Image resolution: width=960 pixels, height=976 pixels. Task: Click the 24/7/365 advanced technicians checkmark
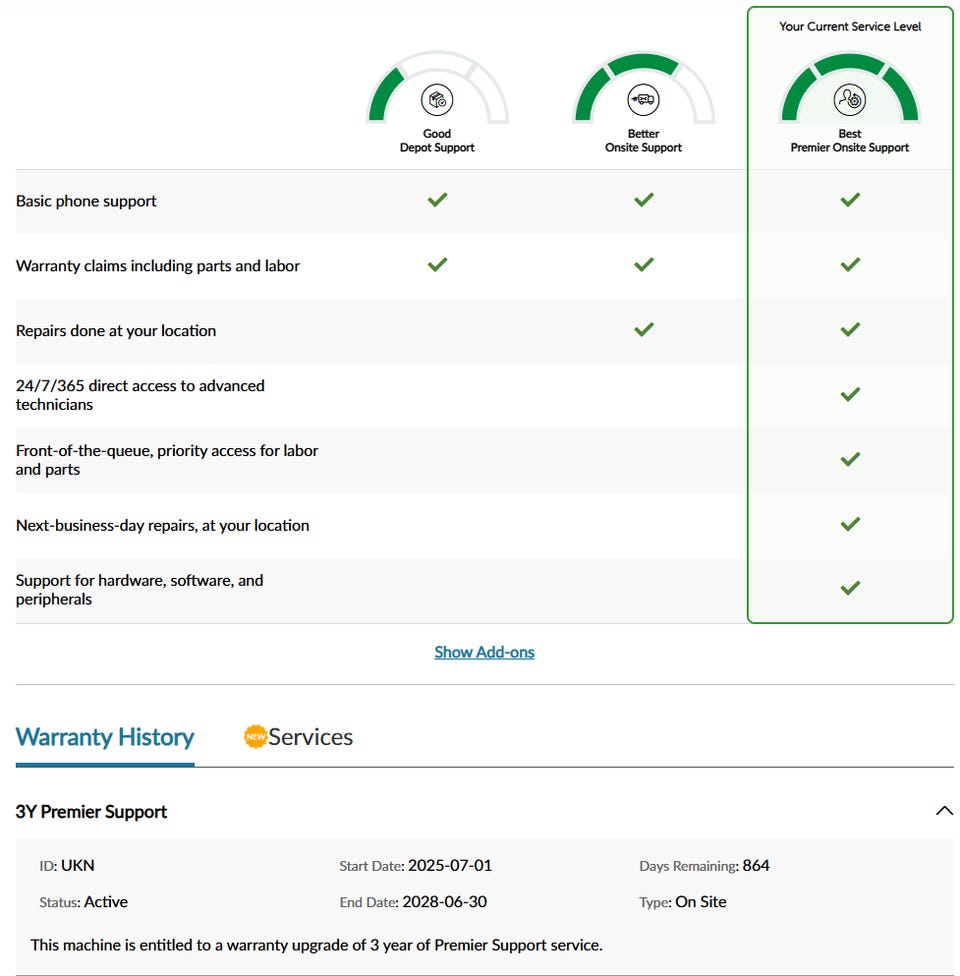(850, 394)
